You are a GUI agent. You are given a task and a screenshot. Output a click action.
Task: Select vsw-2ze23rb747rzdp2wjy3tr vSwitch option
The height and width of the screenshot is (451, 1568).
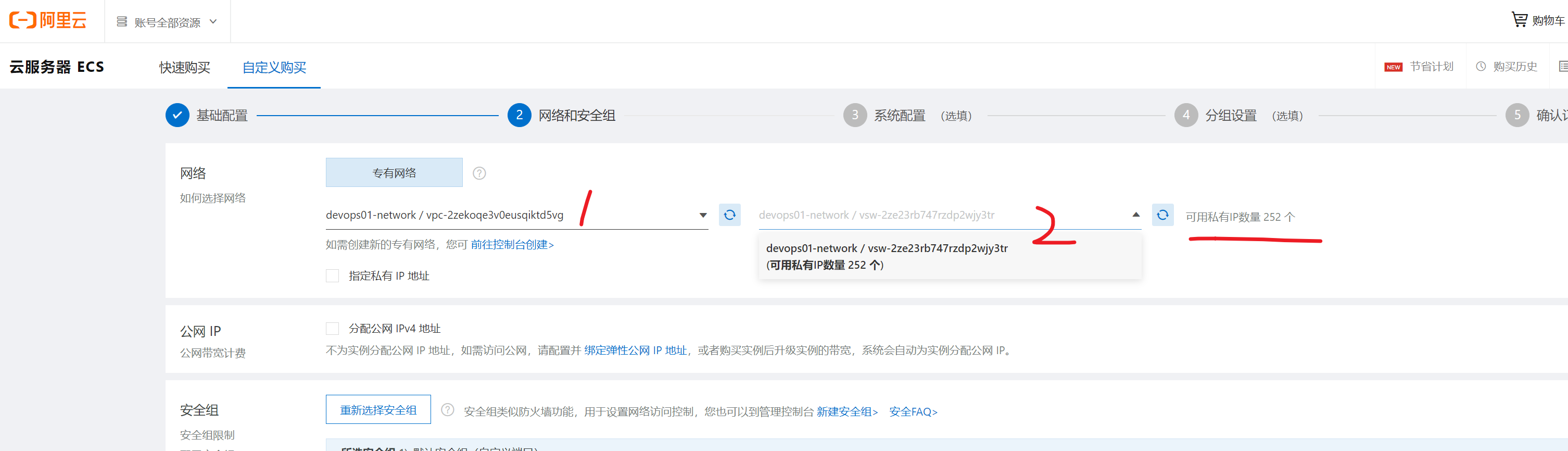click(887, 256)
